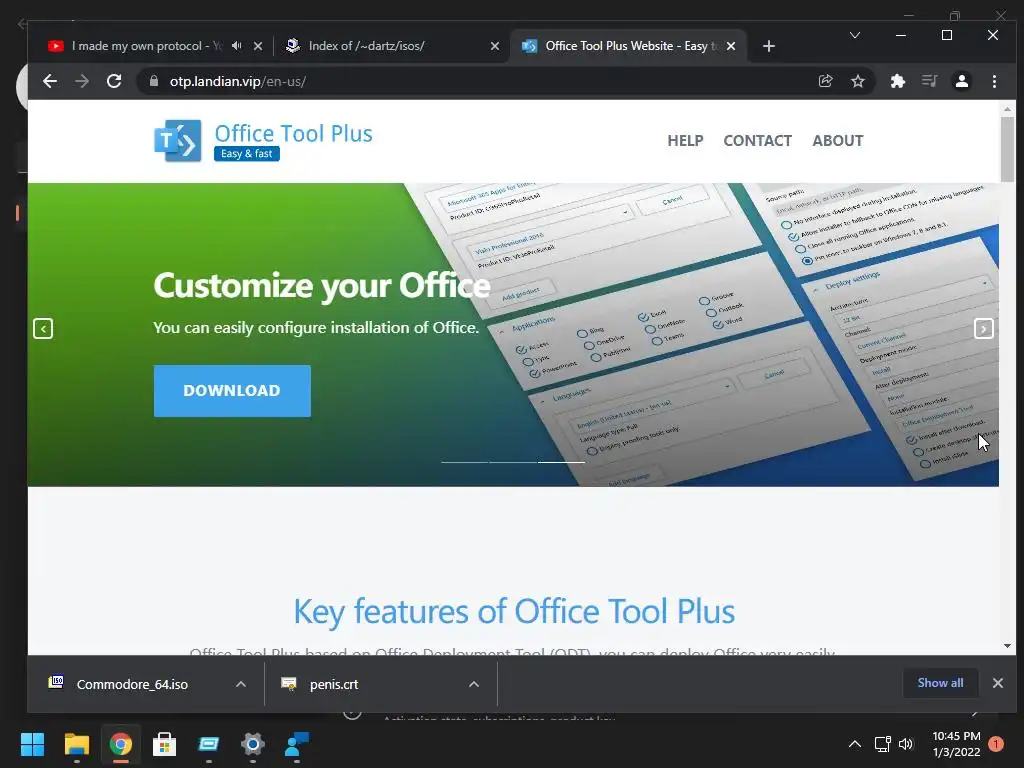Share this page icon in address bar
This screenshot has width=1024, height=768.
[825, 81]
